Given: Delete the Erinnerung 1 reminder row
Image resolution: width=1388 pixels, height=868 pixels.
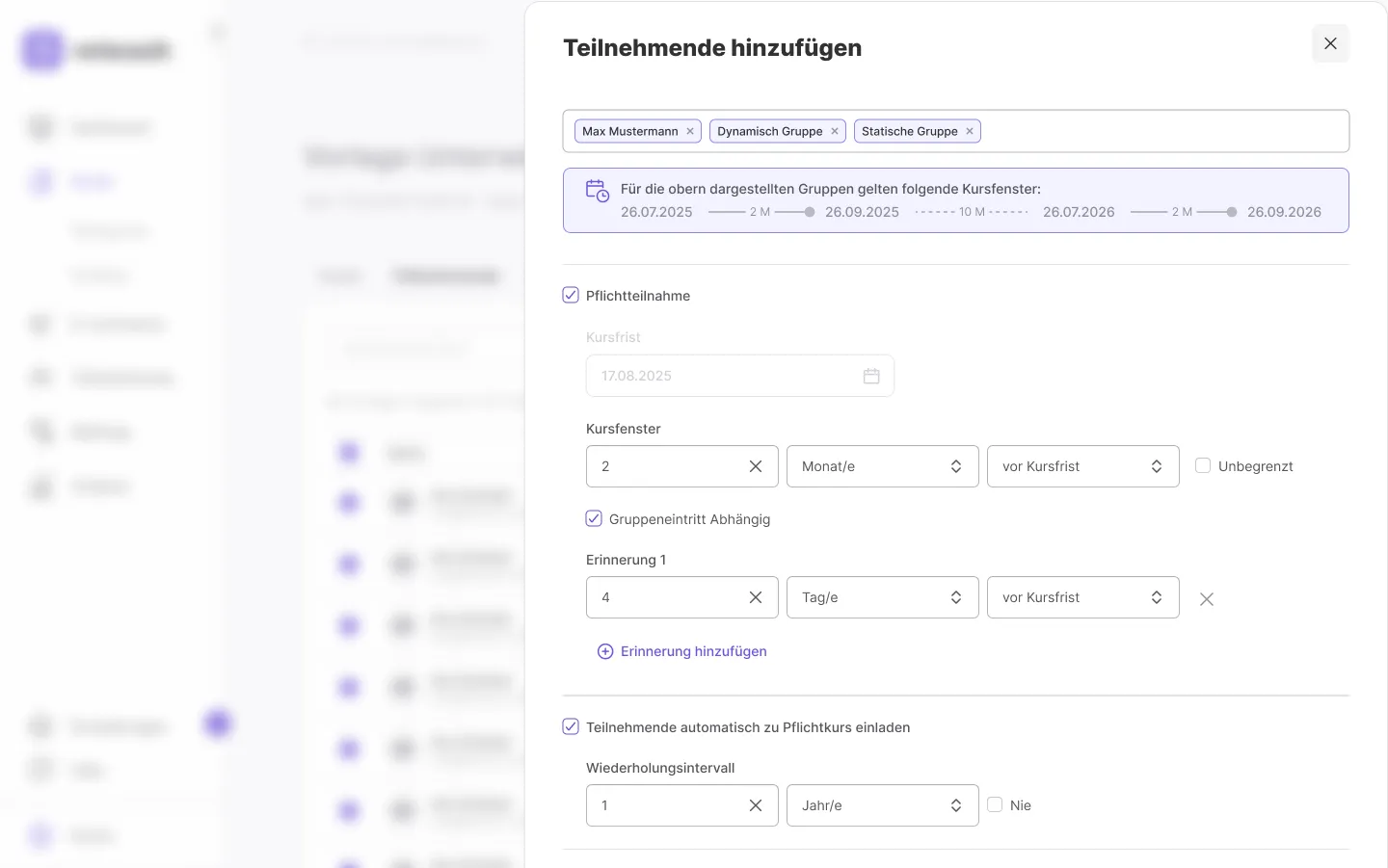Looking at the screenshot, I should [x=1206, y=599].
